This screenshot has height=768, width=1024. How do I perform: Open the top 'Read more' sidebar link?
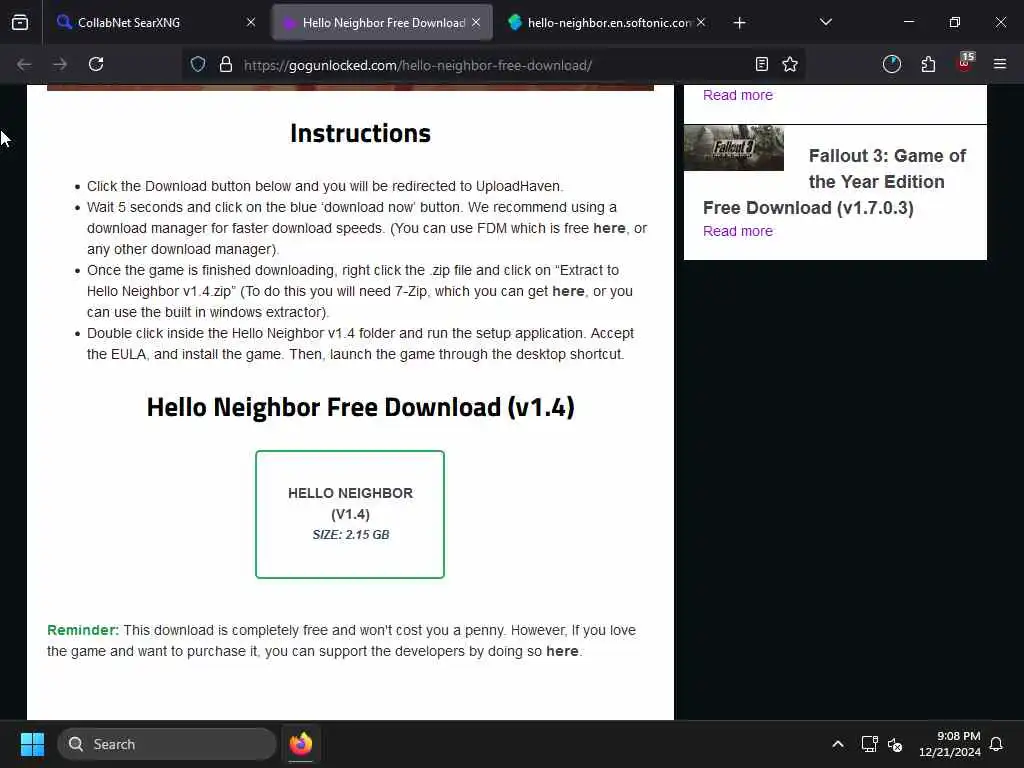point(738,95)
